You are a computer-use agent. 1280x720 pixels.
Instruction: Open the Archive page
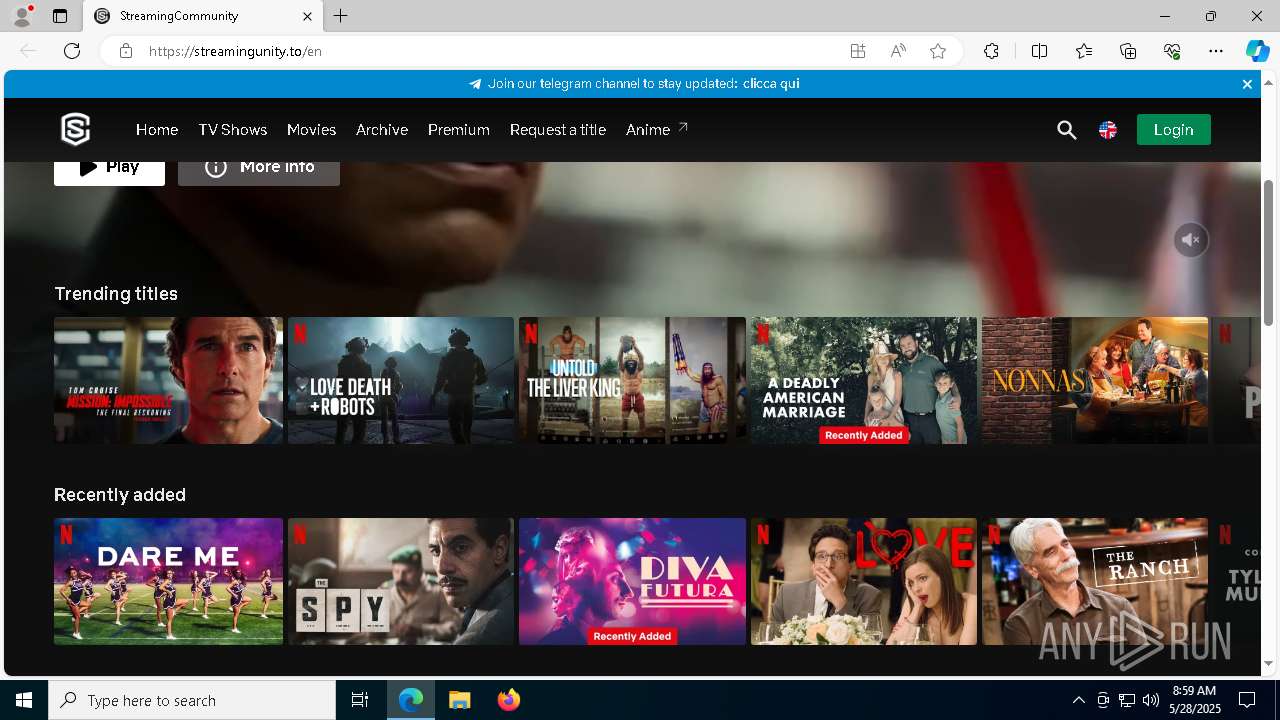382,130
